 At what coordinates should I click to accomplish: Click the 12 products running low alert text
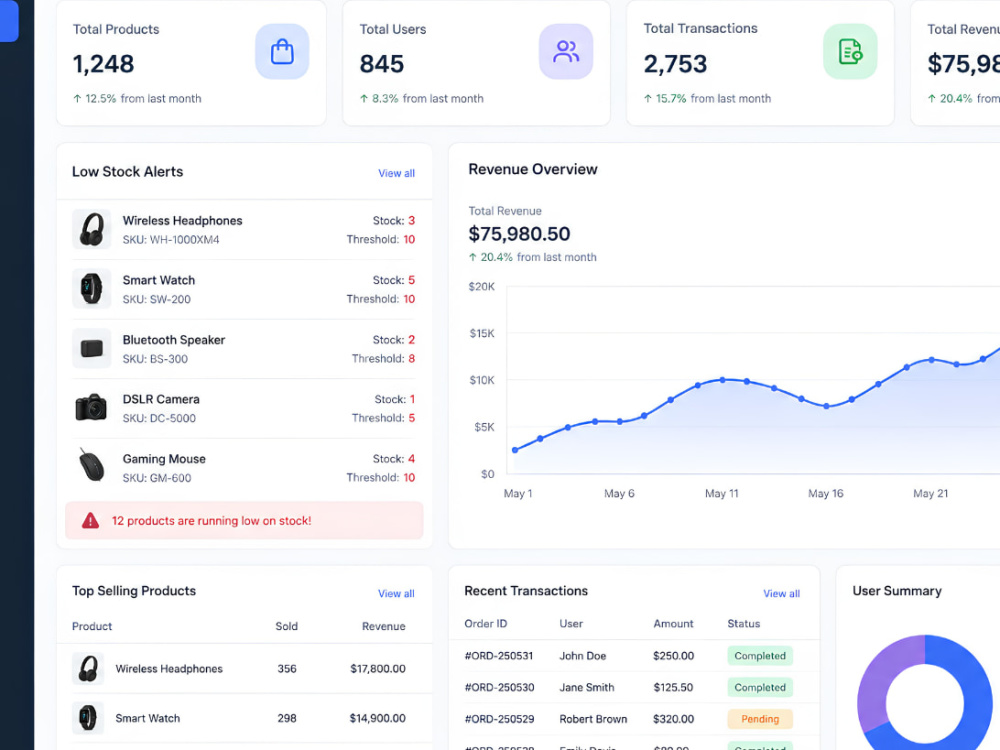212,520
